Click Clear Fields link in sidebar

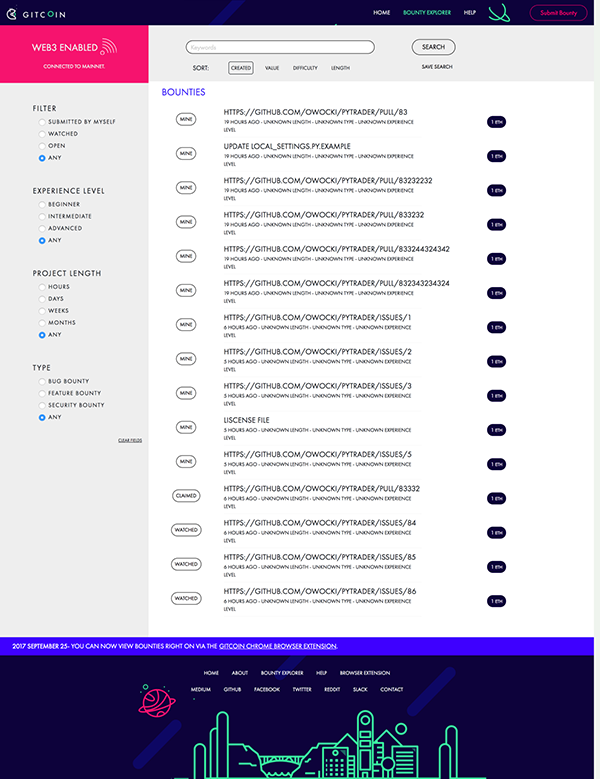coord(130,440)
